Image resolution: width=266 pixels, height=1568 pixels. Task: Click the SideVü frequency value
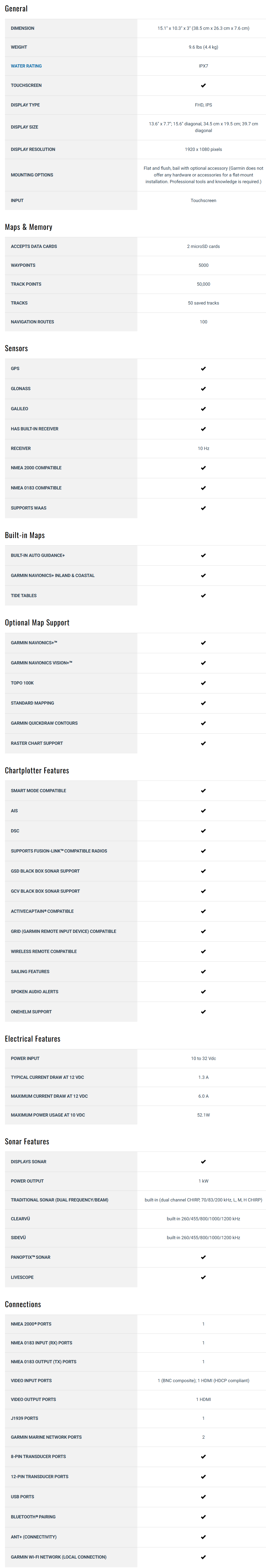(x=203, y=1237)
